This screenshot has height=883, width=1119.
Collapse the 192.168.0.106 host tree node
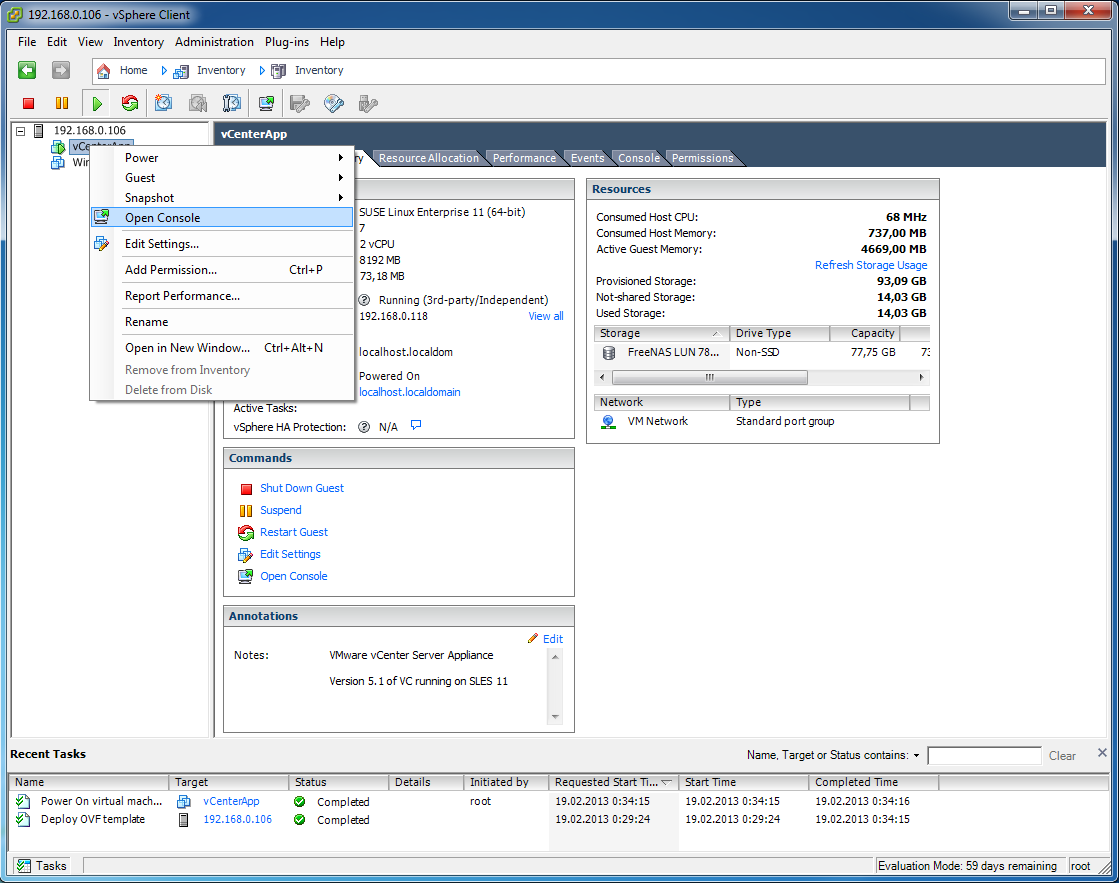pyautogui.click(x=21, y=131)
